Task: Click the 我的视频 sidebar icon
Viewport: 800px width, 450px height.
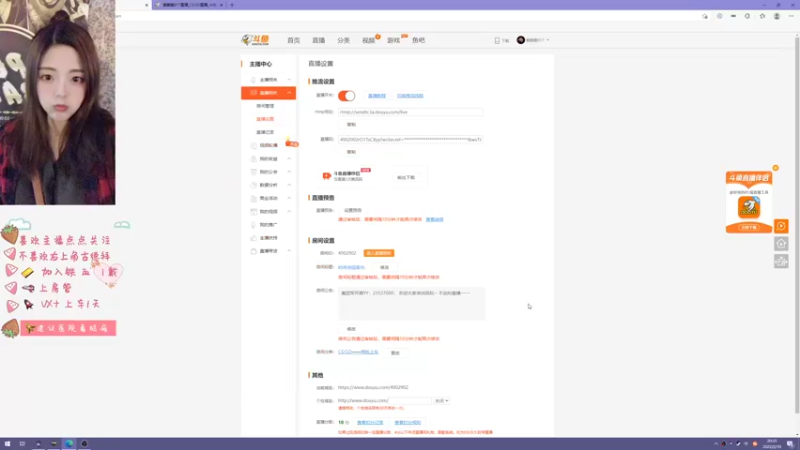Action: [254, 211]
